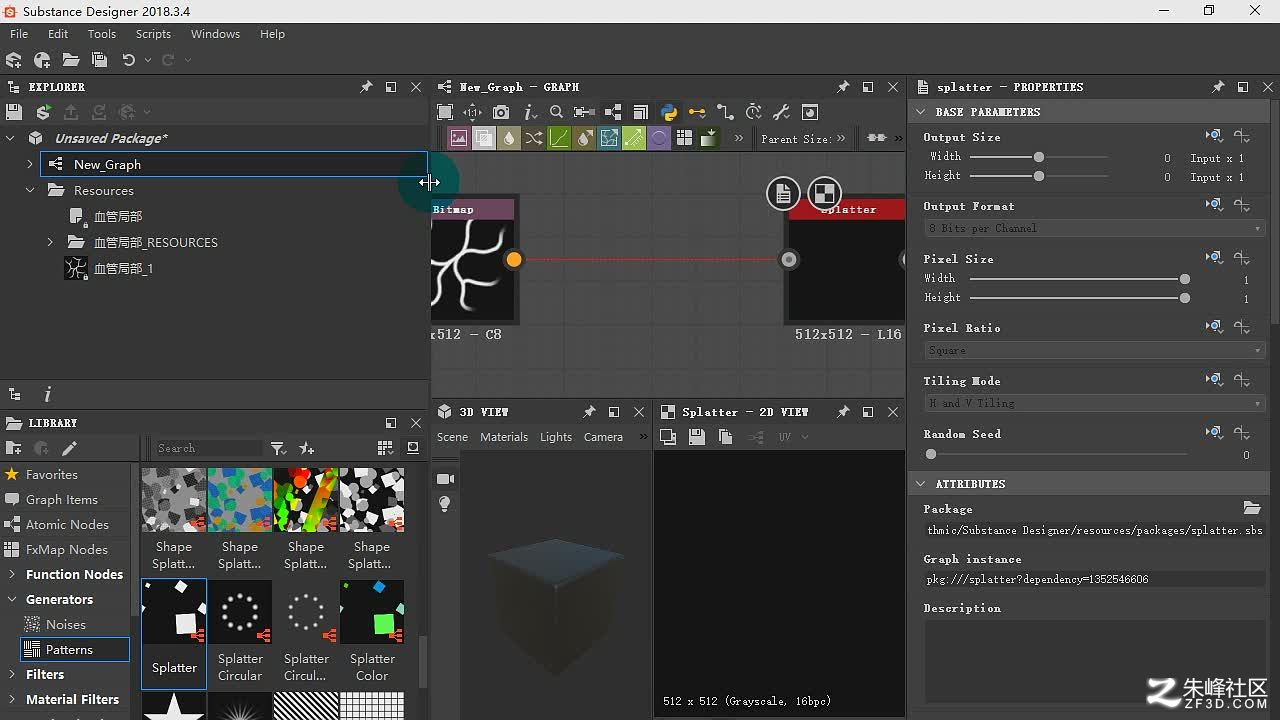
Task: Toggle Pixel Size inheritance icon
Action: 1214,258
